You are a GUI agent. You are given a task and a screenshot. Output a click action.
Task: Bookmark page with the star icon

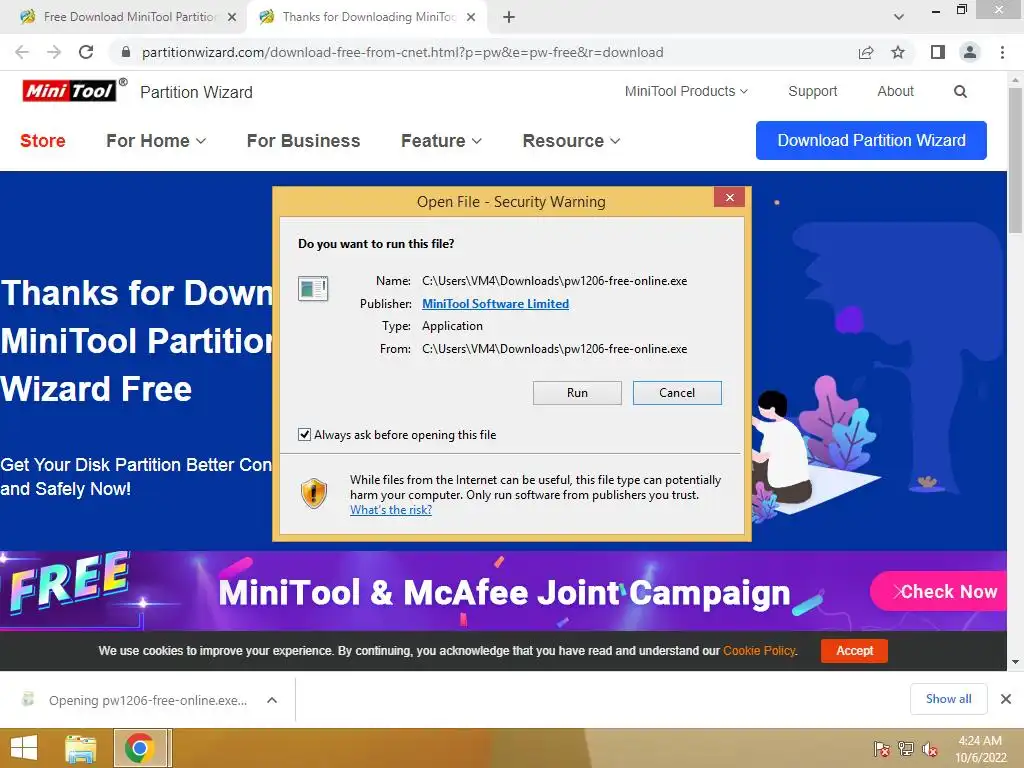(x=898, y=52)
